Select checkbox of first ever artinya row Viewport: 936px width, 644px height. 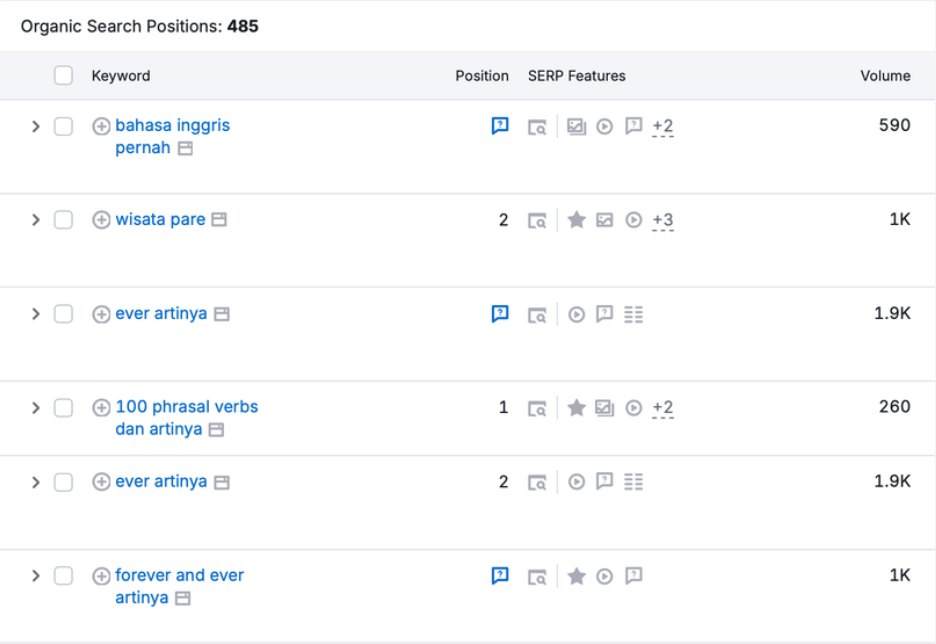[x=63, y=313]
